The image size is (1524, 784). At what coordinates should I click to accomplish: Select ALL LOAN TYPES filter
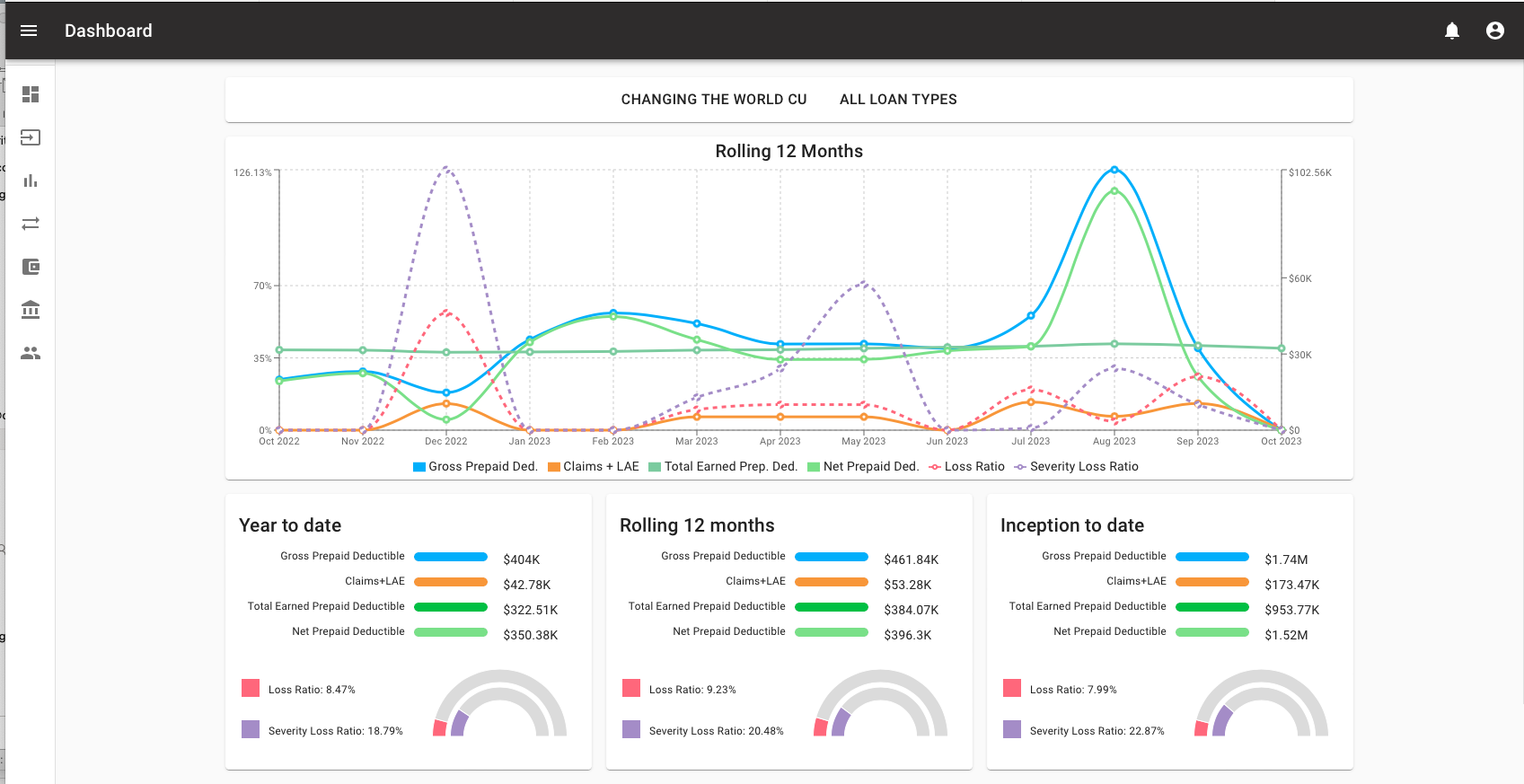pos(898,100)
